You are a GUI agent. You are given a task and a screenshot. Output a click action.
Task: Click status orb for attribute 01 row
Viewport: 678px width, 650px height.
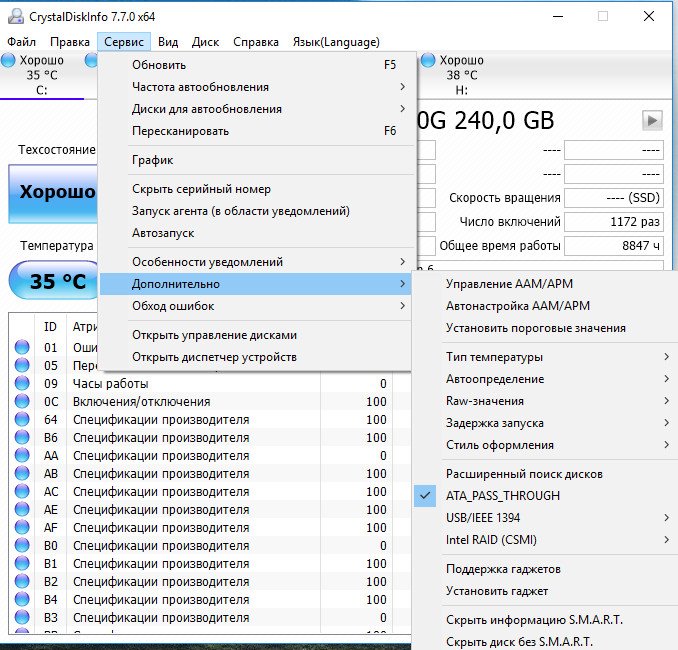coord(22,347)
